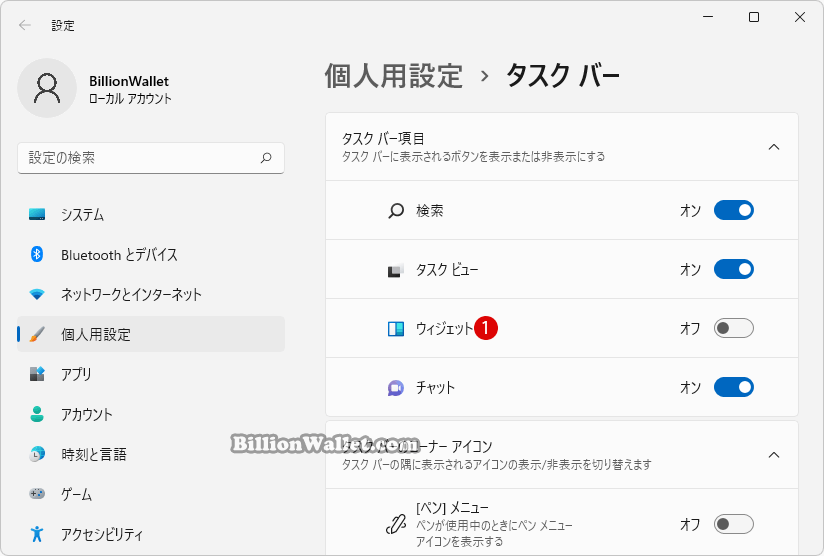
Task: Select the アクセシビリティ icon
Action: [x=37, y=534]
